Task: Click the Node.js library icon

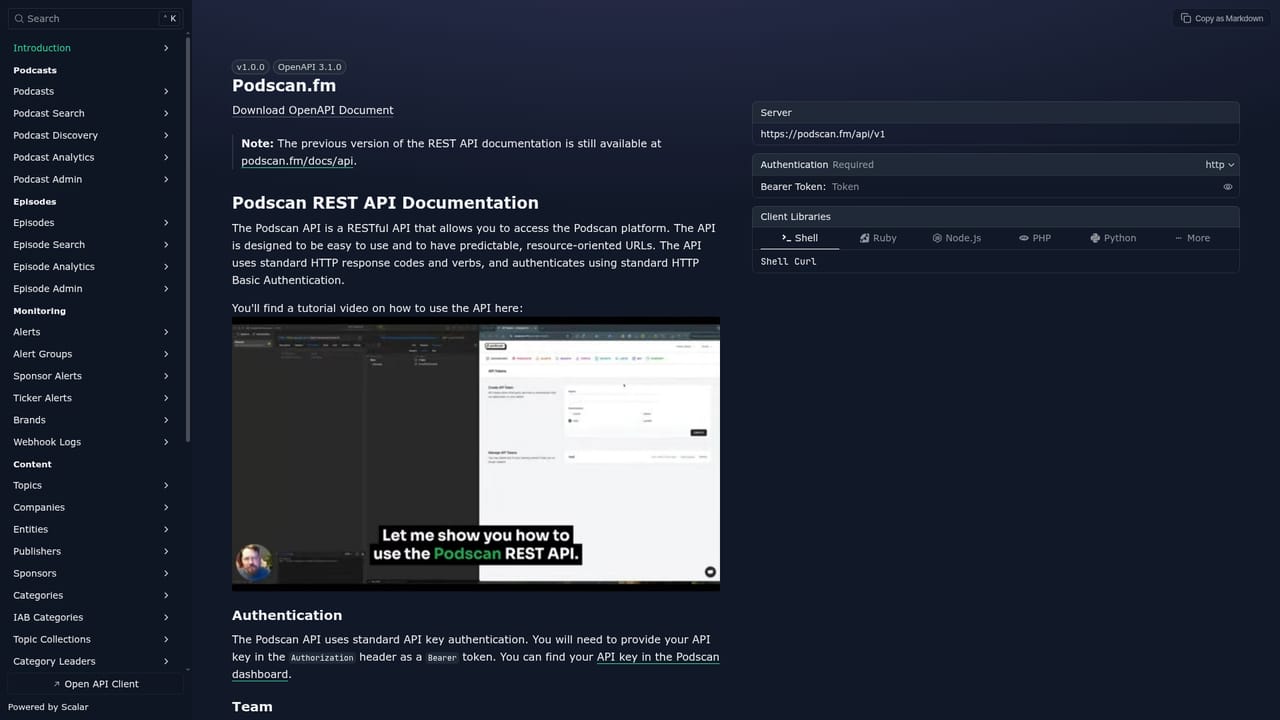Action: point(937,238)
